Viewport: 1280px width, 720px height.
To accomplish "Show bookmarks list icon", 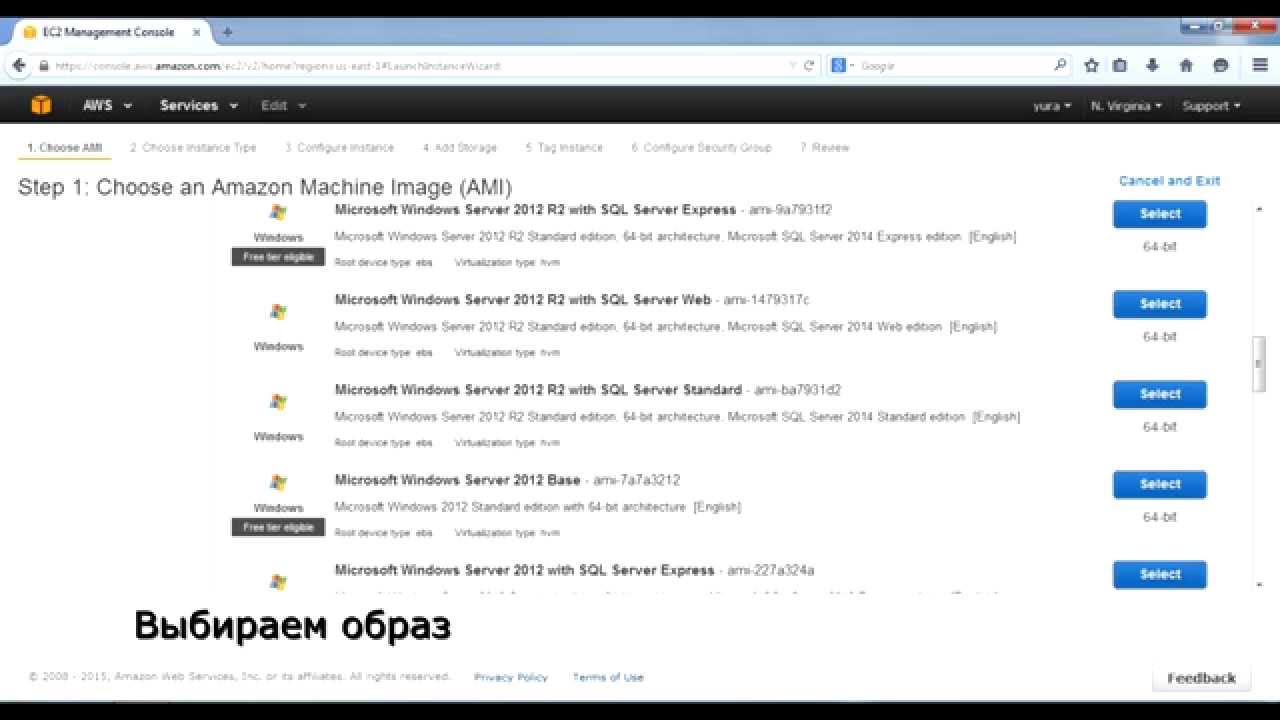I will tap(1120, 65).
